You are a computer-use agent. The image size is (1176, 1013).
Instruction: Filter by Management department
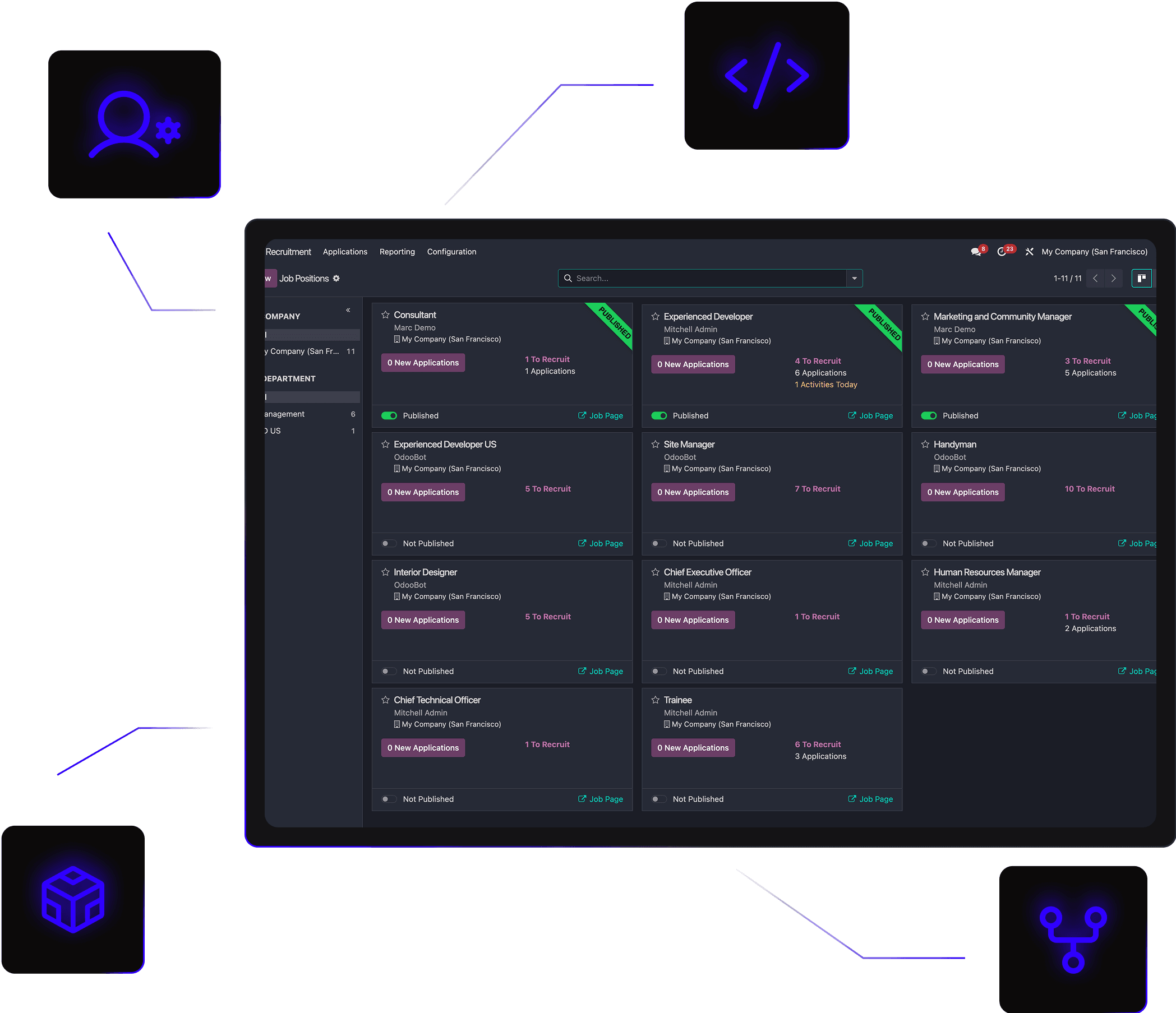click(x=285, y=414)
